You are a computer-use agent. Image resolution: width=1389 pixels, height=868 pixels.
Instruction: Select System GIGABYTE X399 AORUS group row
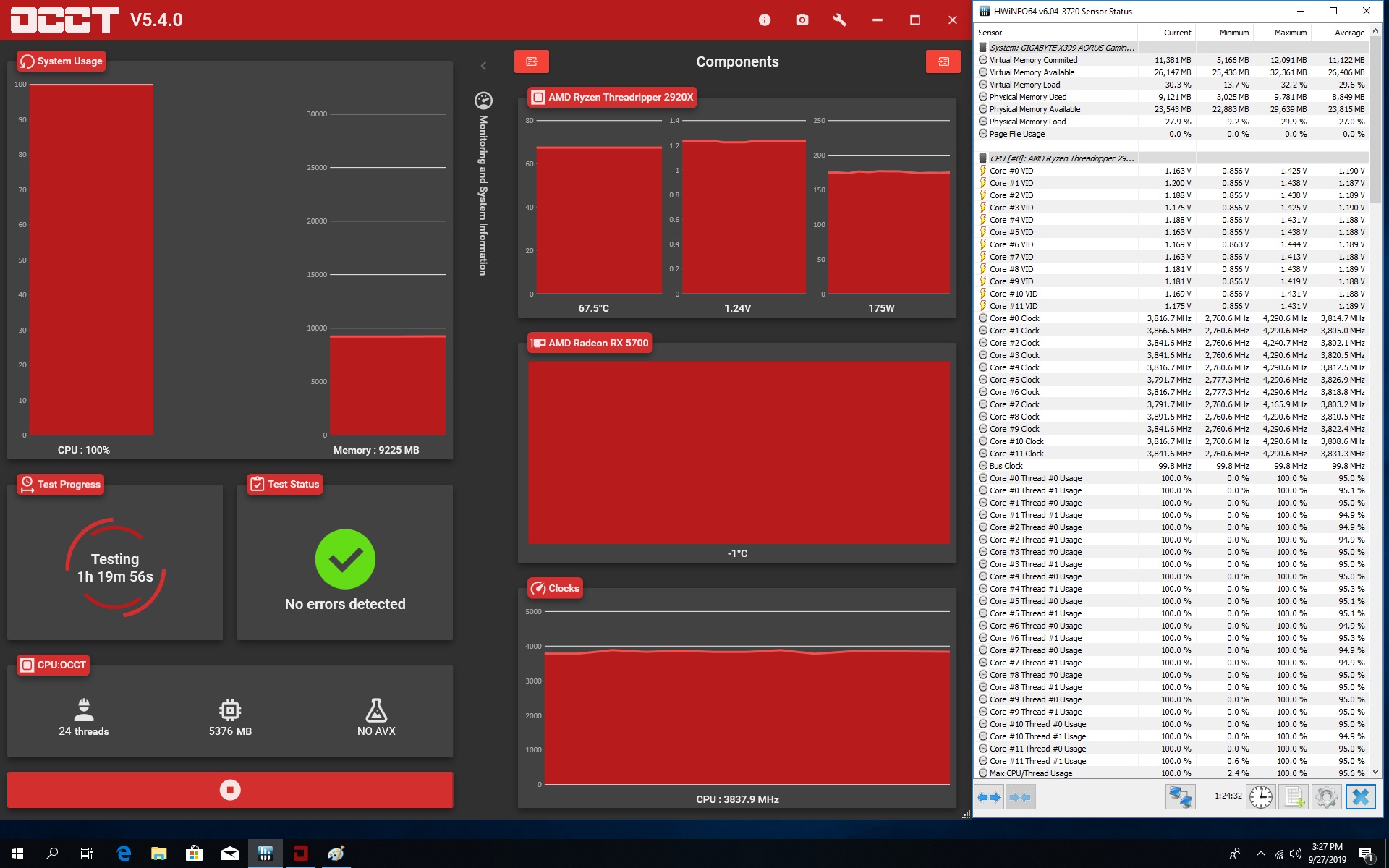[1172, 48]
